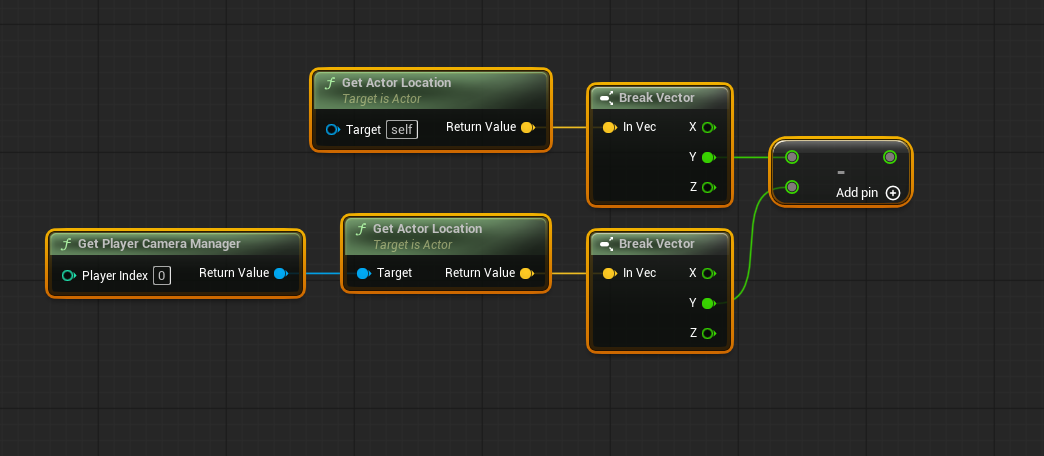The image size is (1044, 456).
Task: Click break icon on lower Break Vector header
Action: pyautogui.click(x=606, y=244)
